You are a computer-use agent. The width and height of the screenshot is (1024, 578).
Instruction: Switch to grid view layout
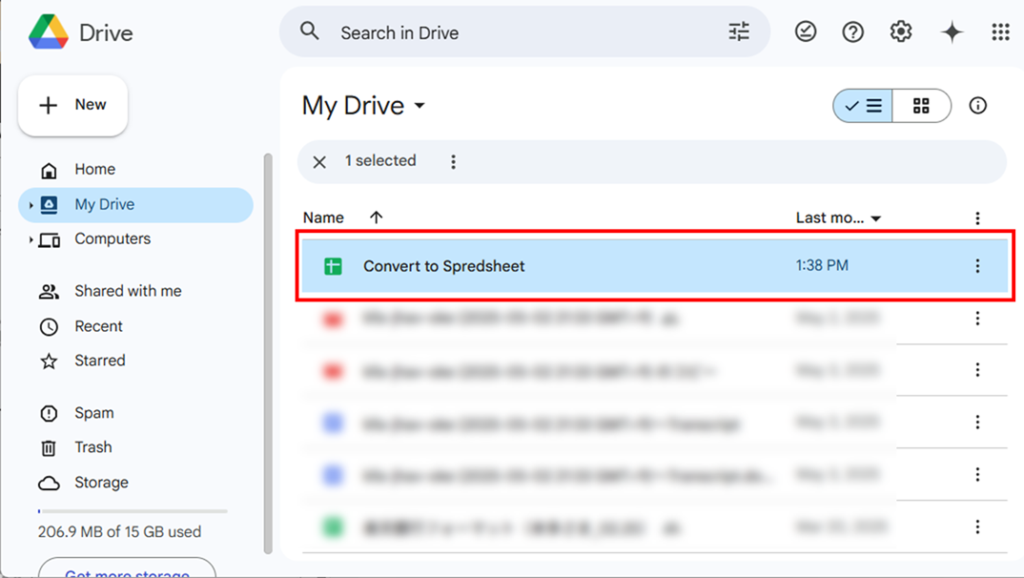pos(920,105)
